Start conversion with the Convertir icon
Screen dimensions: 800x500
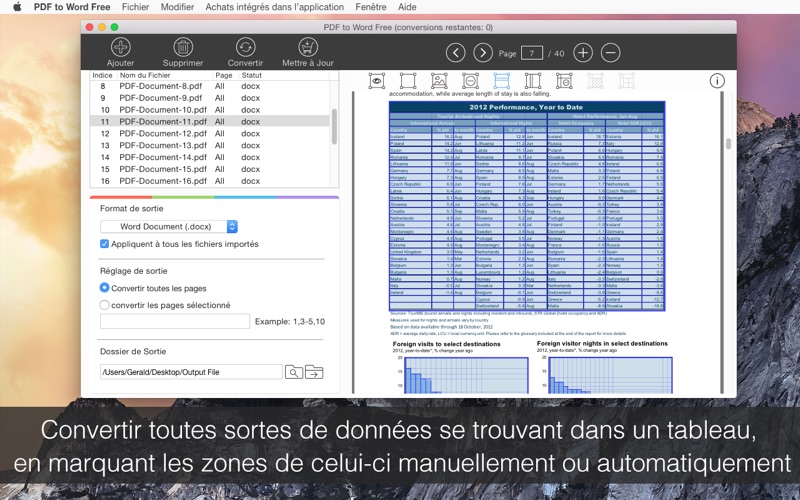point(245,47)
